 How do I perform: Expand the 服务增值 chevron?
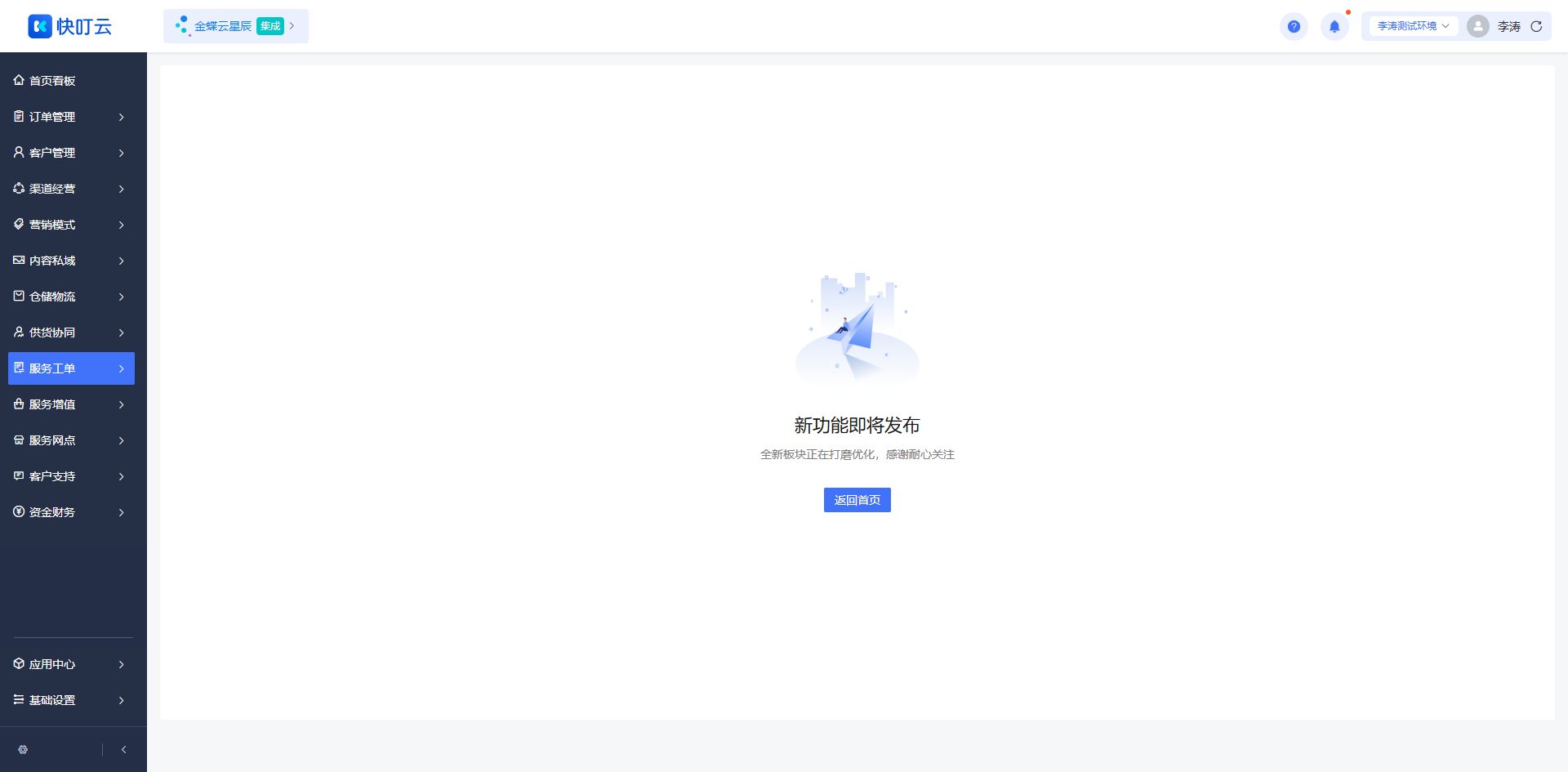click(121, 404)
